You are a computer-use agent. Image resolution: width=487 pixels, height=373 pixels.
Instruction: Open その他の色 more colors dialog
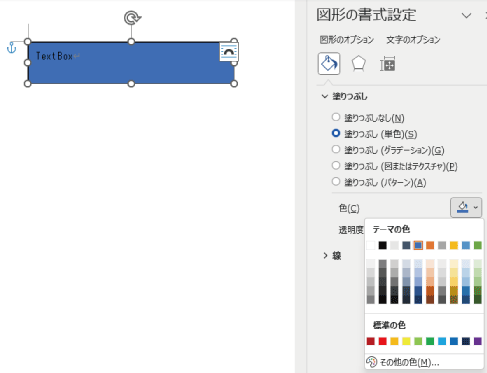pos(410,362)
